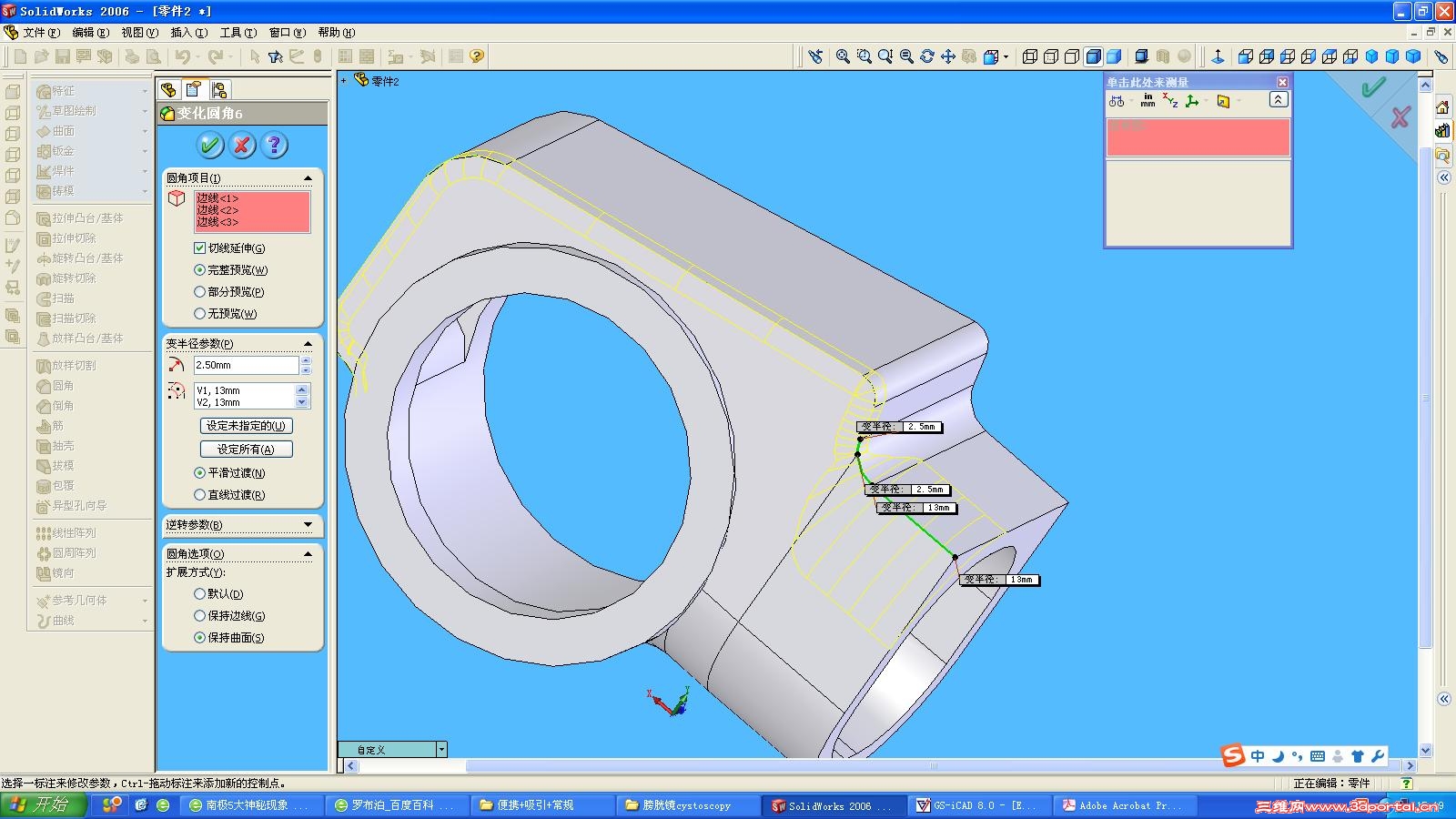
Task: Click 设定所有 button
Action: (246, 449)
